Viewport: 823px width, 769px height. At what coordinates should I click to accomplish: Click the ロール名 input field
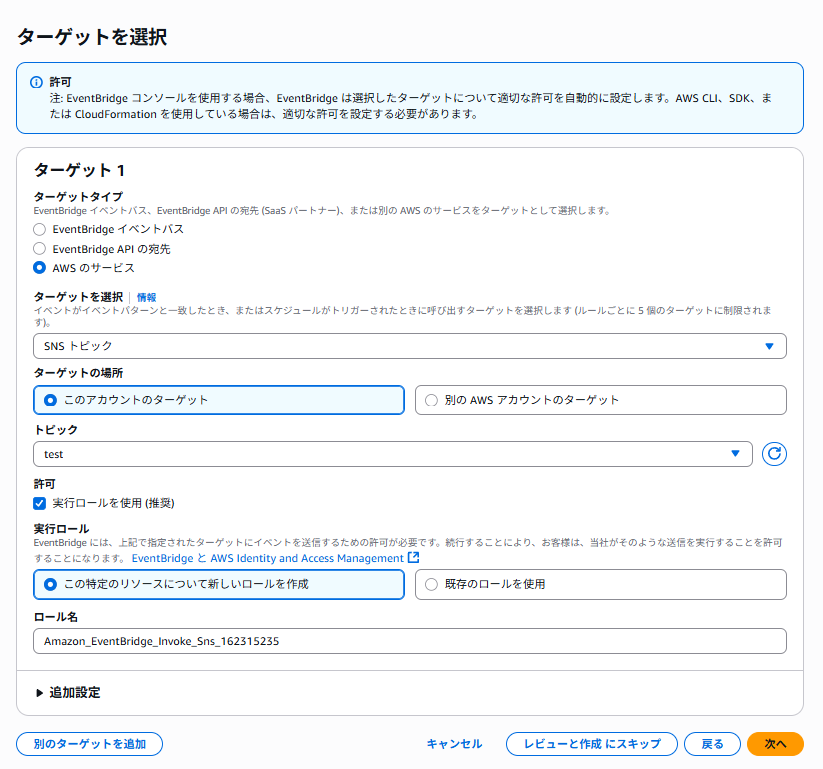409,641
